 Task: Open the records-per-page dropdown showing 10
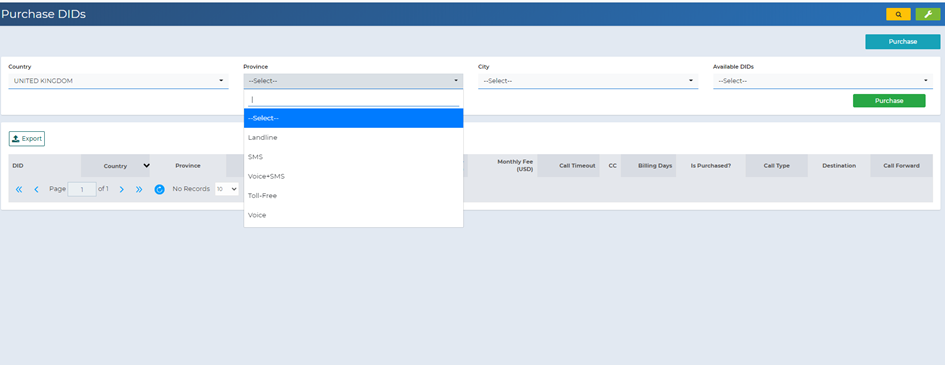[227, 189]
